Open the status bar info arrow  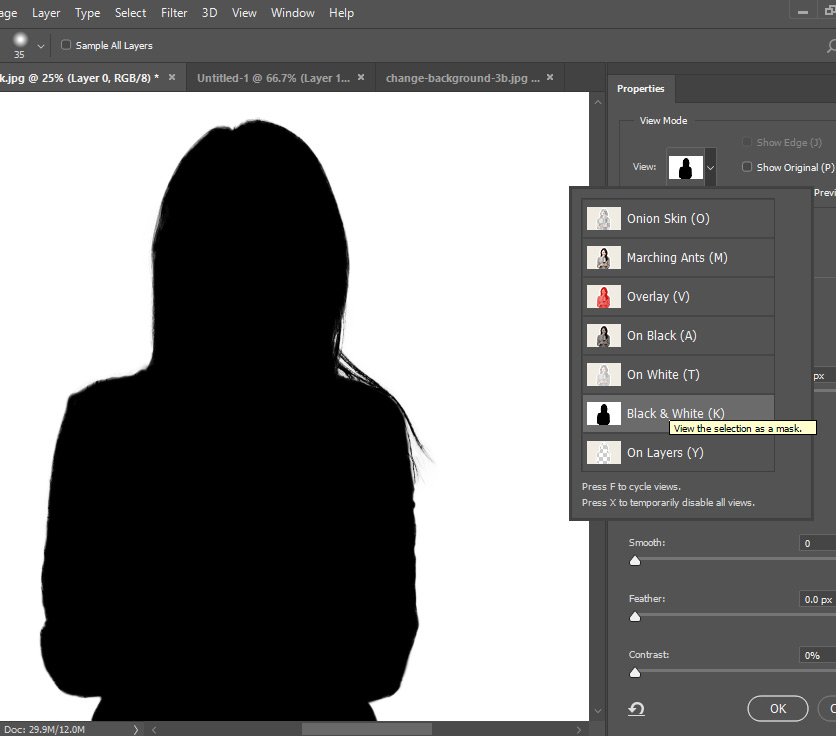pyautogui.click(x=135, y=730)
